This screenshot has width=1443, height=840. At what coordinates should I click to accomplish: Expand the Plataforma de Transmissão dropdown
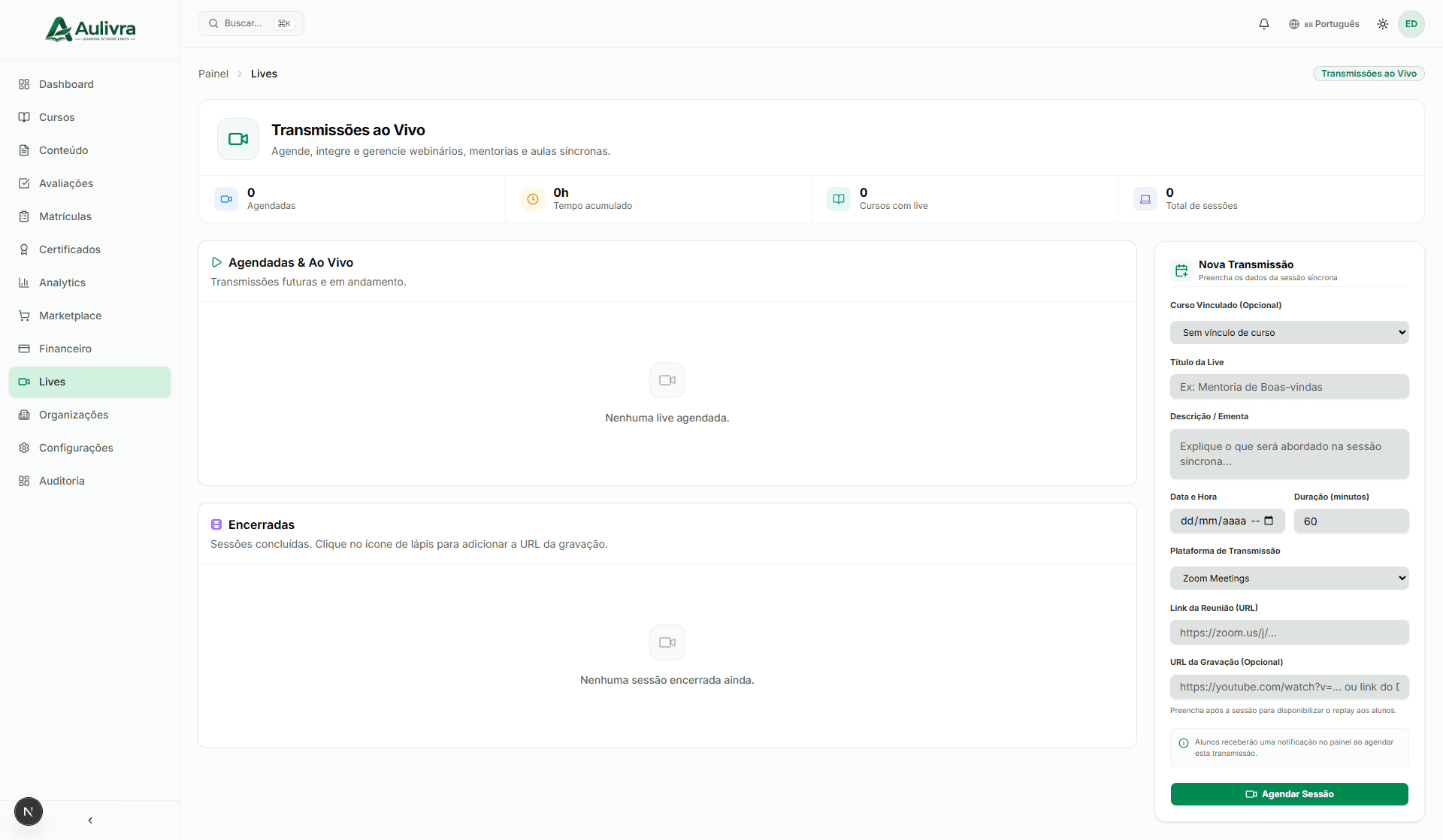click(x=1290, y=579)
